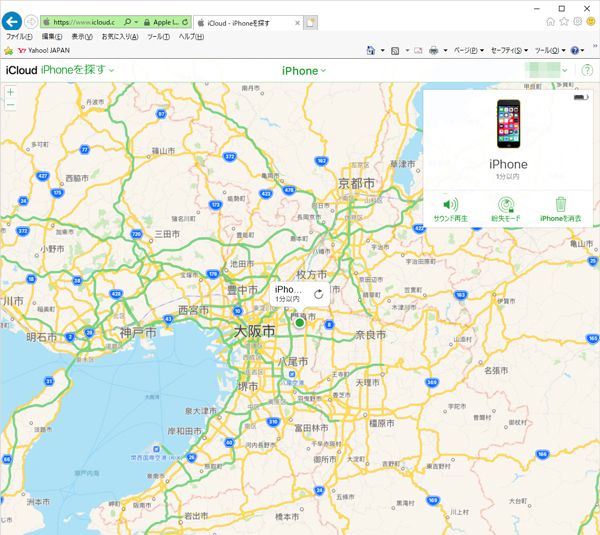The width and height of the screenshot is (600, 535).
Task: Play sound with サウンド再生
Action: [x=450, y=210]
